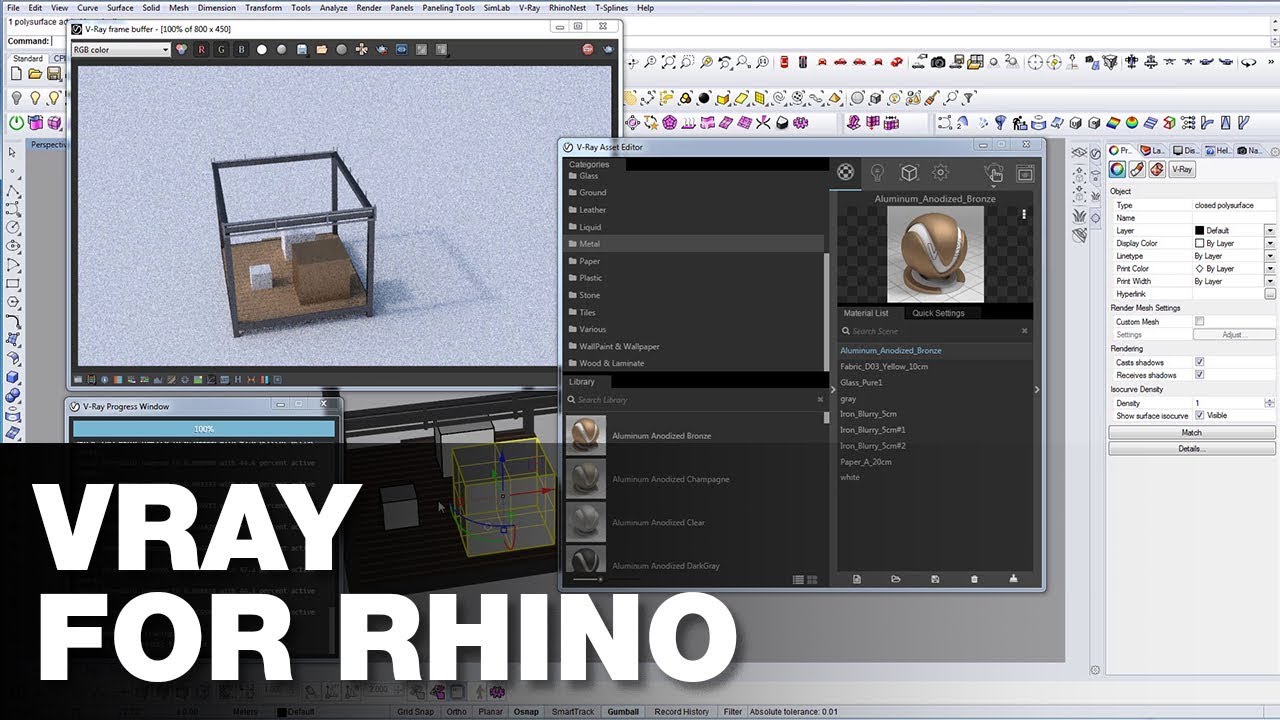Toggle Casts shadows checkbox

1200,362
